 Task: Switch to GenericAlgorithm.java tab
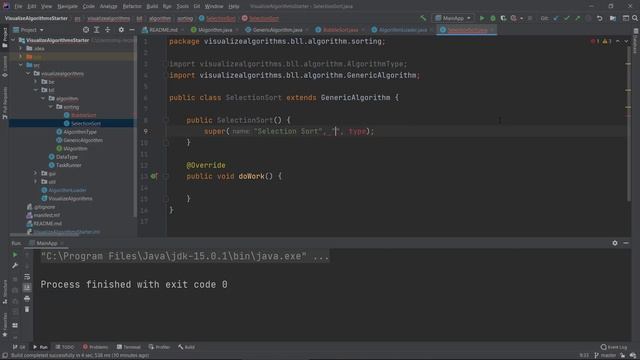(x=278, y=30)
